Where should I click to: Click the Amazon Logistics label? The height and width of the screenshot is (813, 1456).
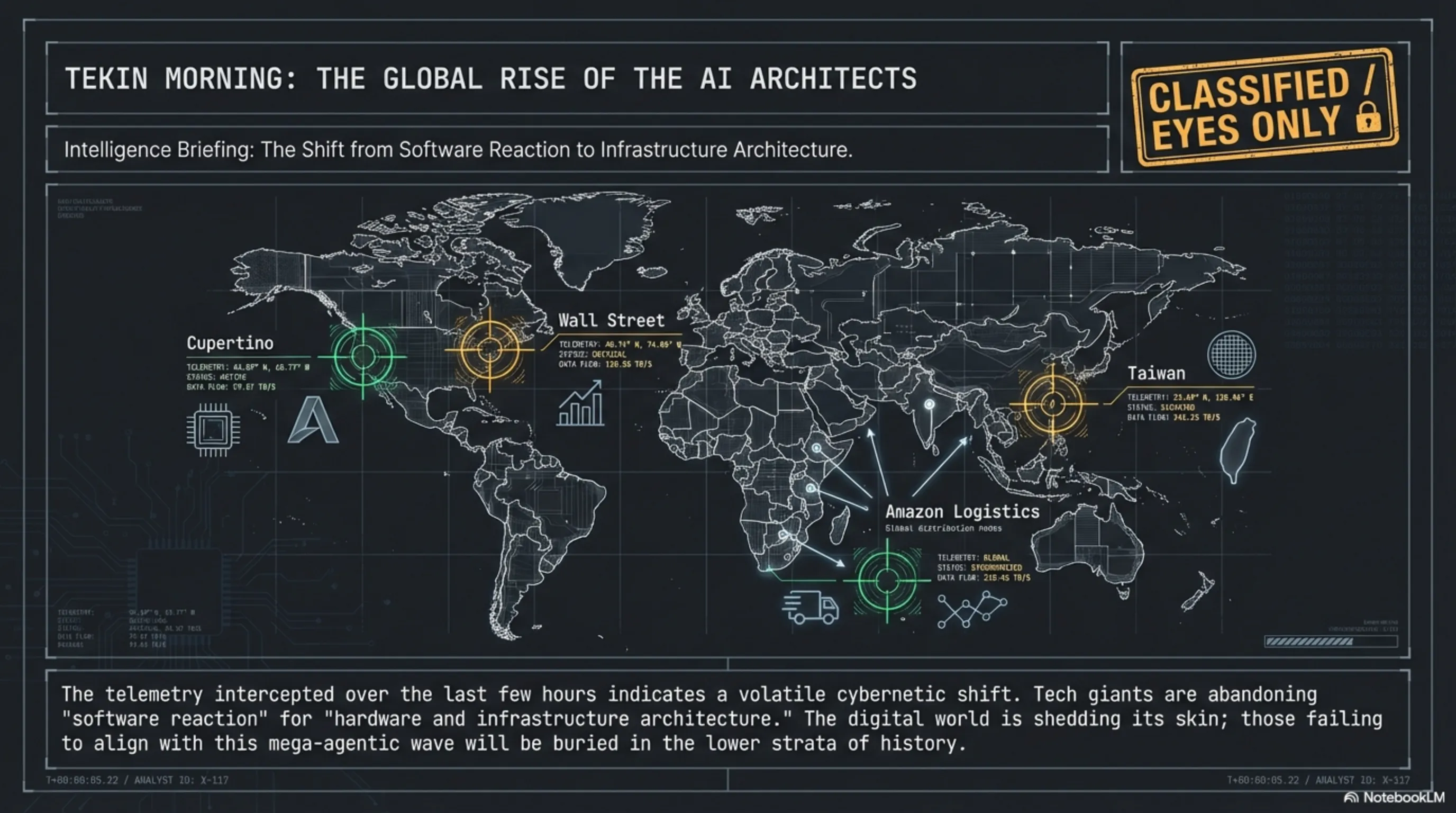(x=962, y=512)
